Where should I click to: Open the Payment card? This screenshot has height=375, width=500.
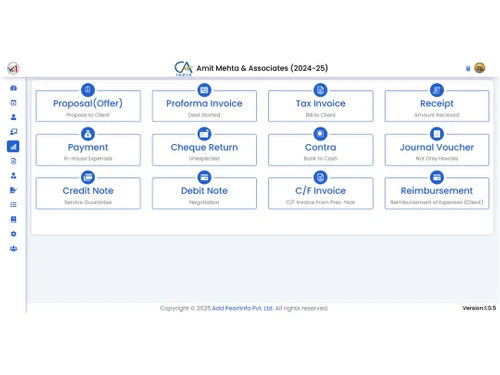[88, 150]
